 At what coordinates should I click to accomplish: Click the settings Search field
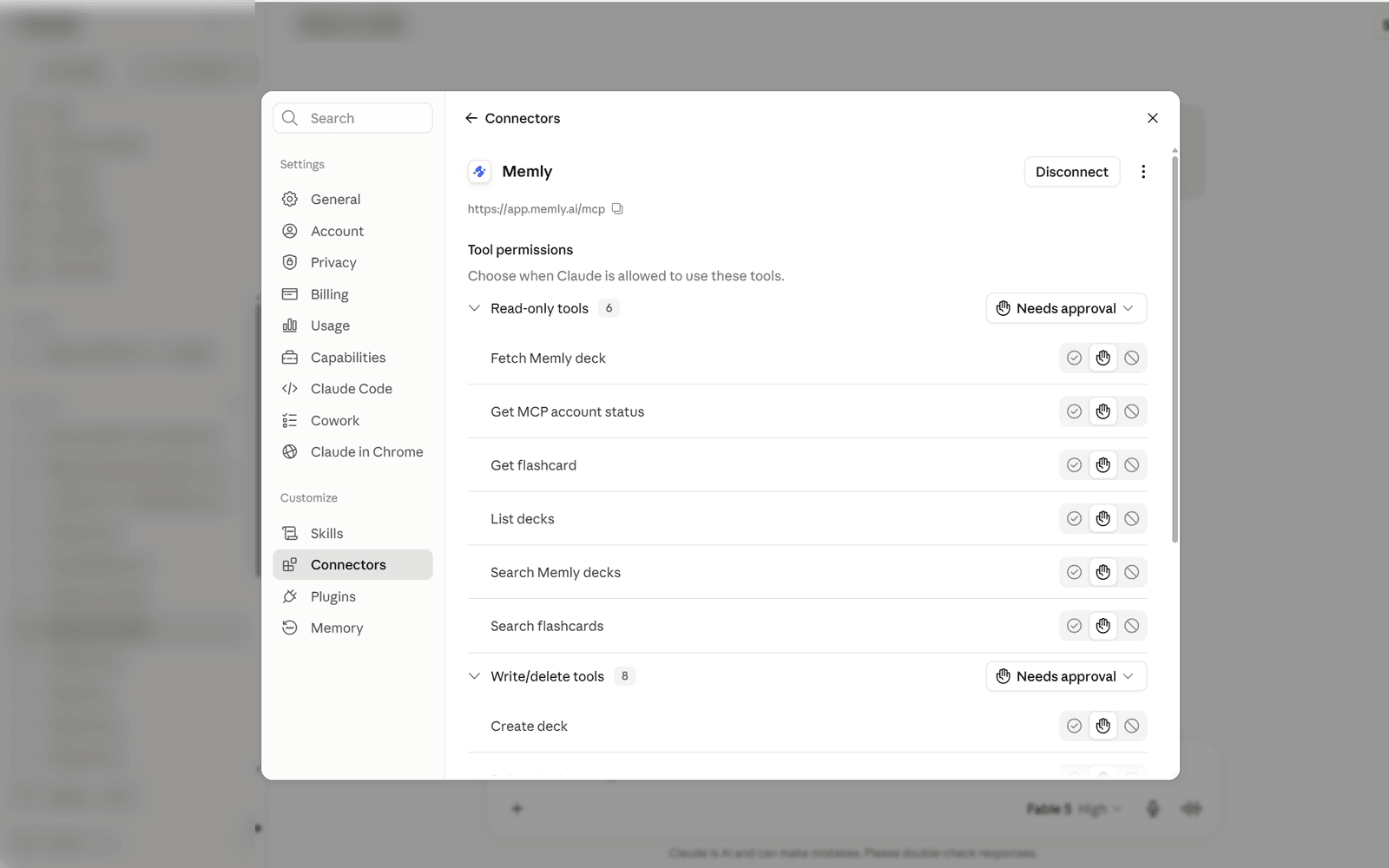click(x=352, y=118)
